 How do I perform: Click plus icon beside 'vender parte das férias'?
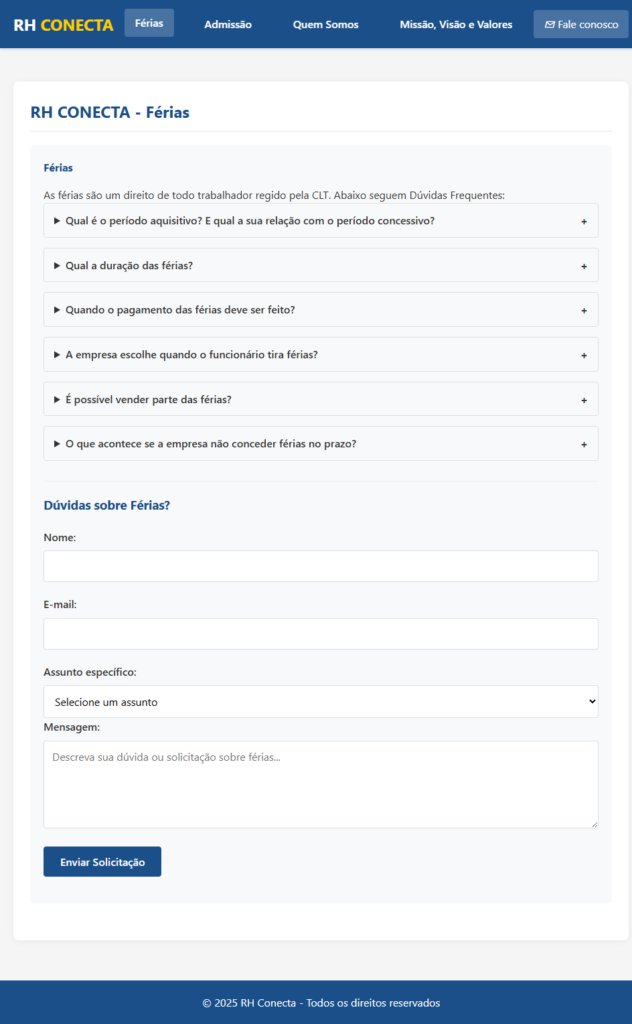click(584, 400)
